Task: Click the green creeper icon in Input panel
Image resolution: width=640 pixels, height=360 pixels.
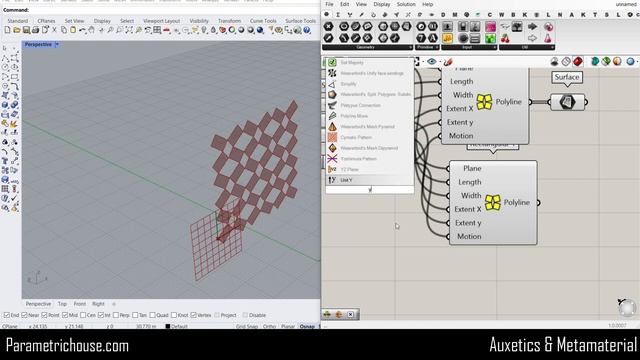Action: (490, 38)
